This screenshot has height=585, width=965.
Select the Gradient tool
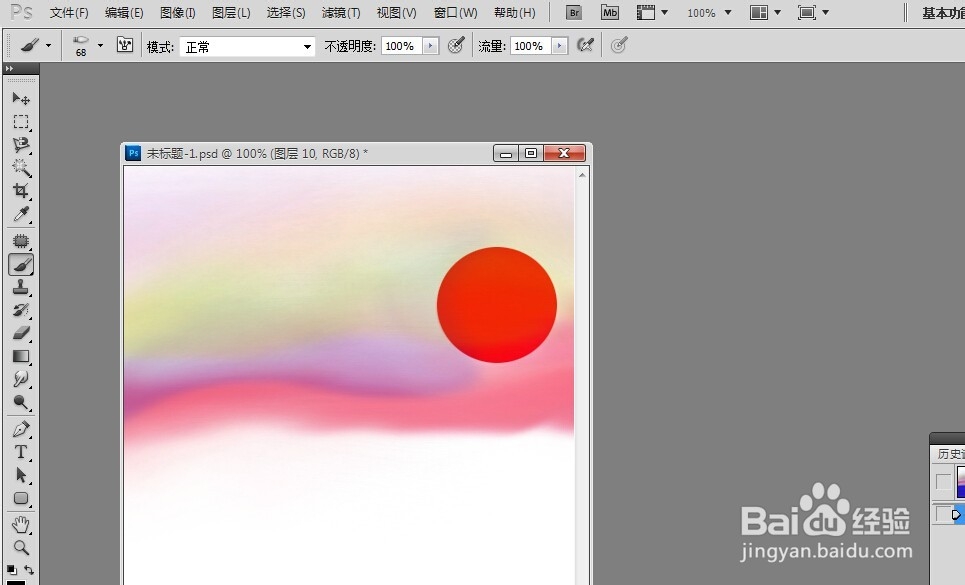click(x=21, y=356)
